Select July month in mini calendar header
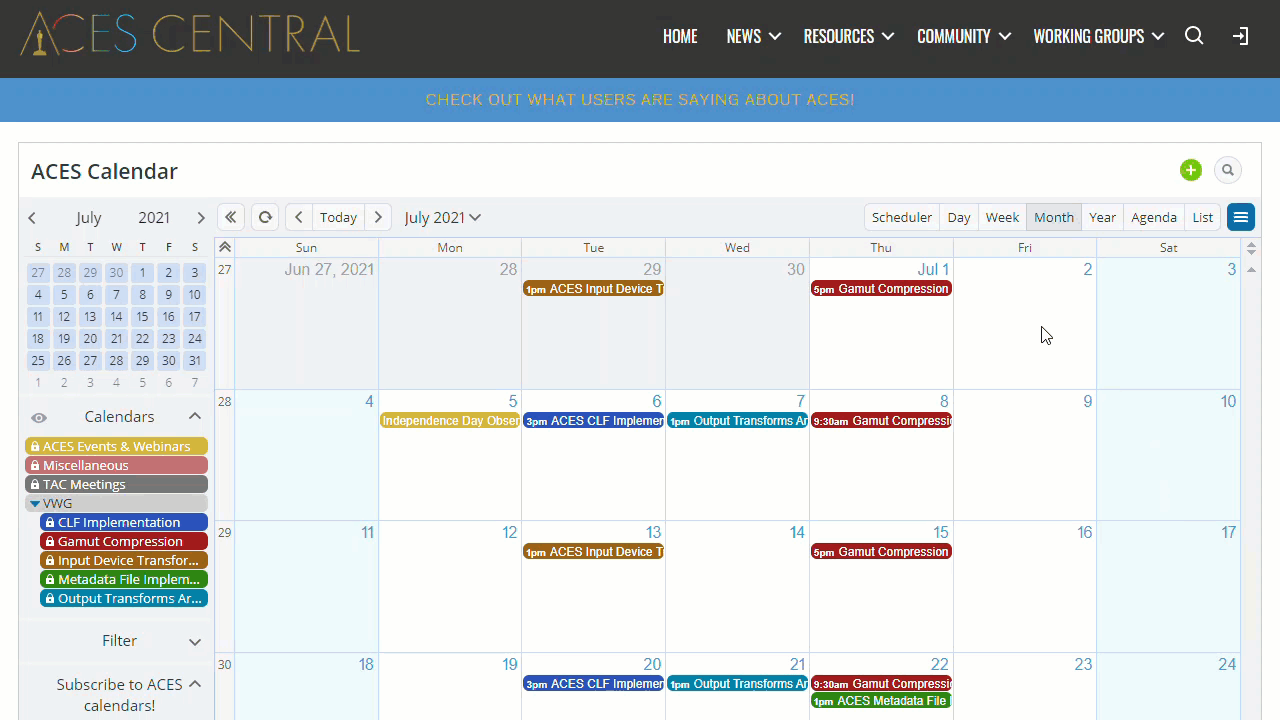 [x=89, y=218]
